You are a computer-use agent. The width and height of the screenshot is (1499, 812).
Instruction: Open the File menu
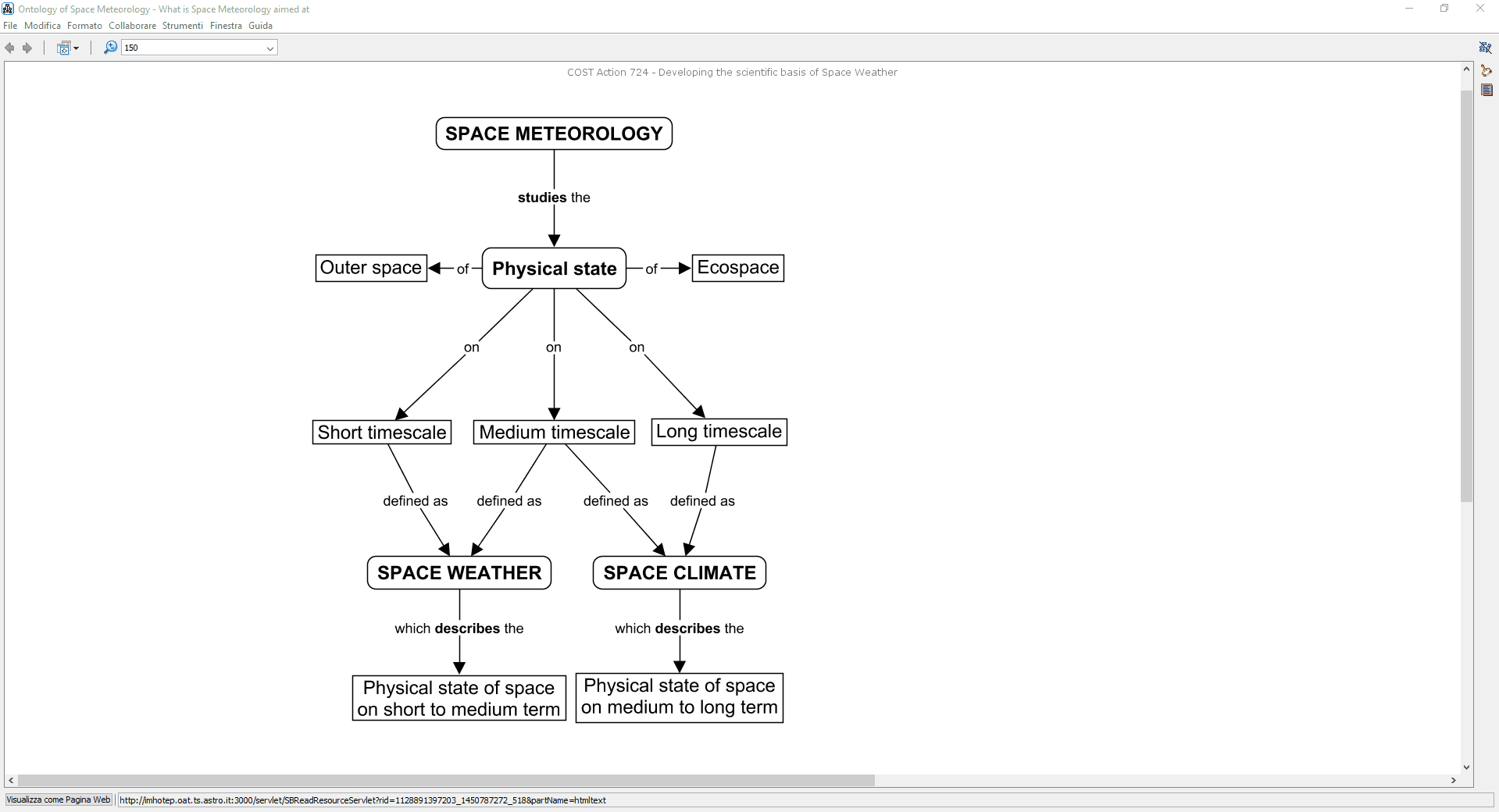10,26
